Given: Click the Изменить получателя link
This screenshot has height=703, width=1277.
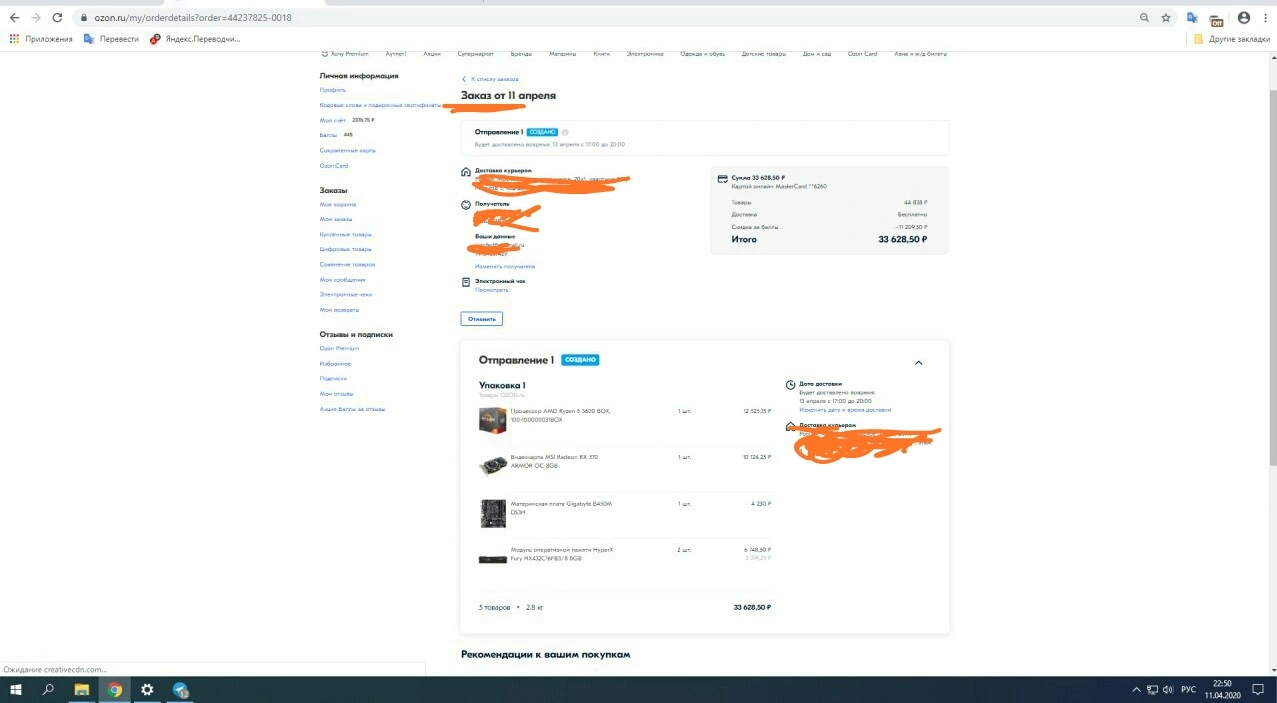Looking at the screenshot, I should (x=505, y=266).
